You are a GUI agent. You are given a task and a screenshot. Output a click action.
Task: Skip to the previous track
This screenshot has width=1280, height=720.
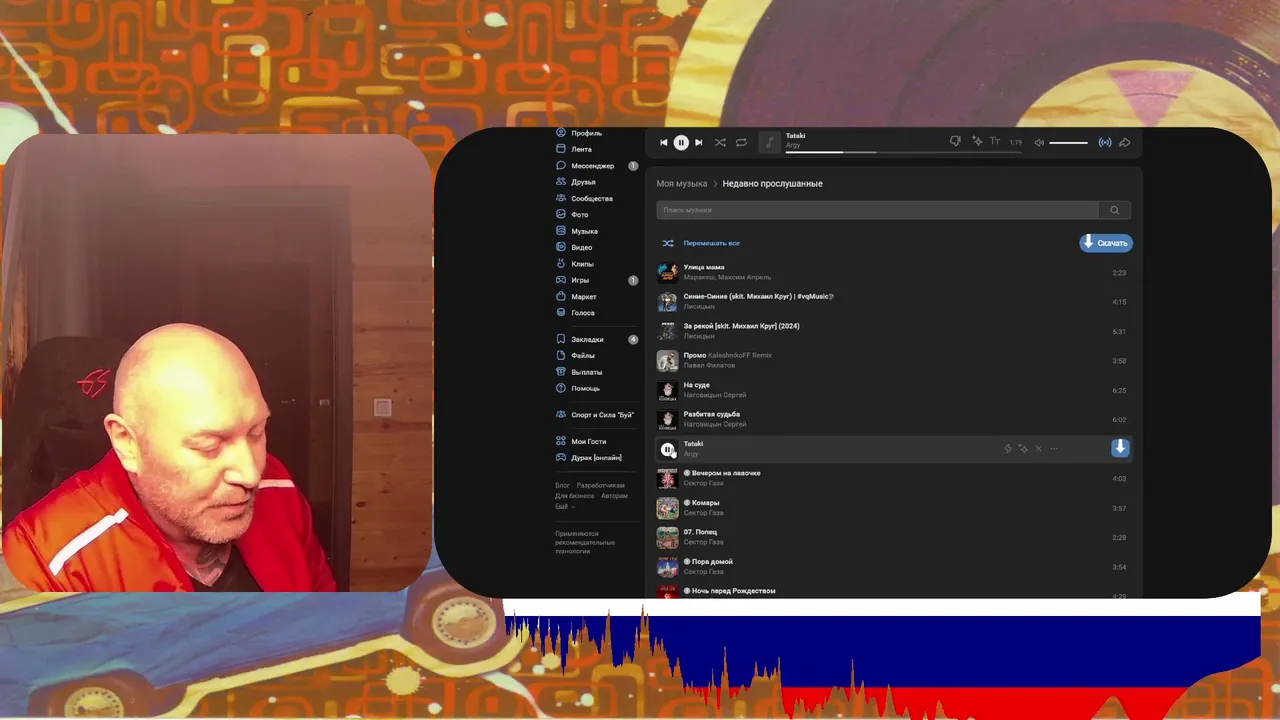click(663, 142)
